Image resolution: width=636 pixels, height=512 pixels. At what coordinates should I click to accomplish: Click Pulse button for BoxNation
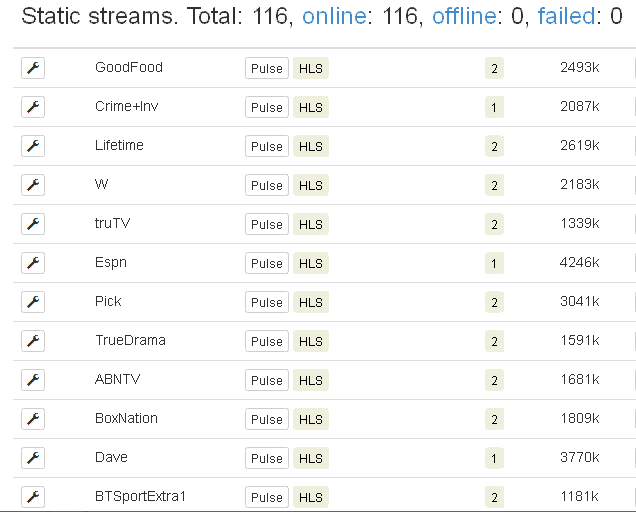(x=267, y=418)
